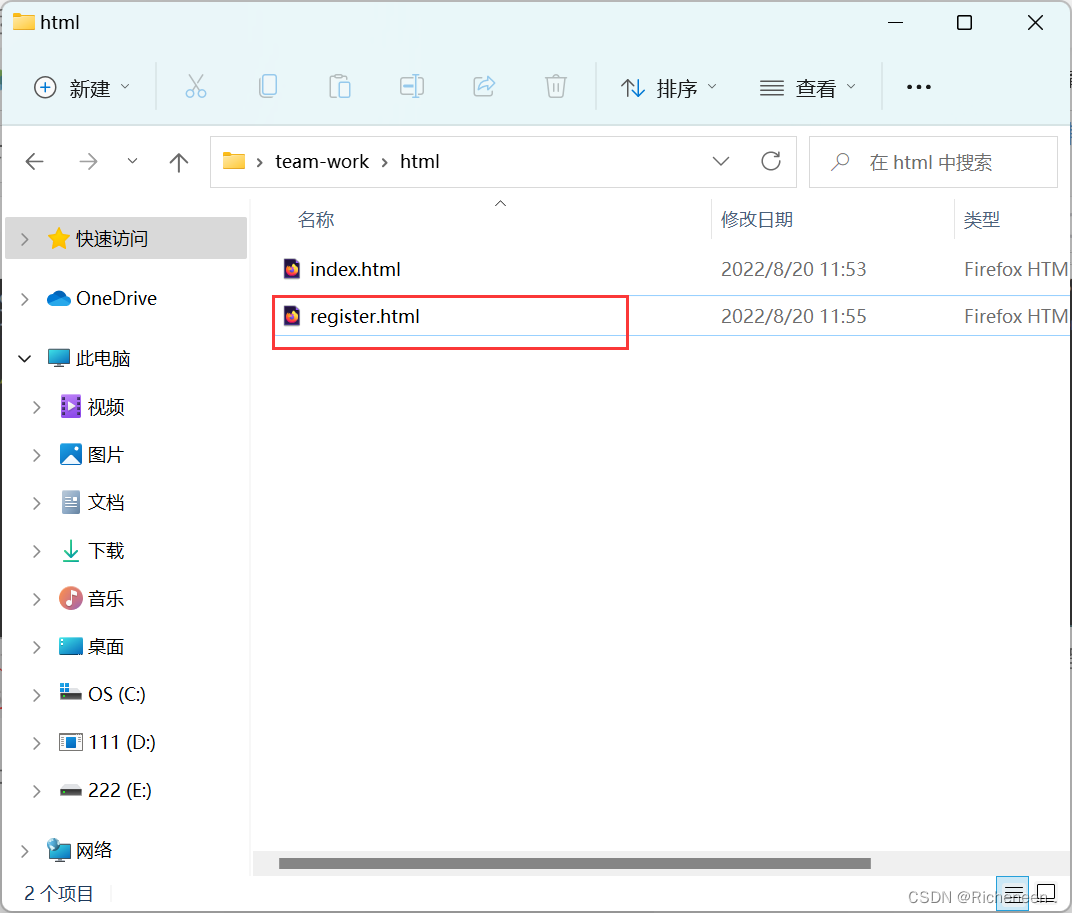Collapse 此电脑 tree node
The width and height of the screenshot is (1072, 913).
pos(25,358)
